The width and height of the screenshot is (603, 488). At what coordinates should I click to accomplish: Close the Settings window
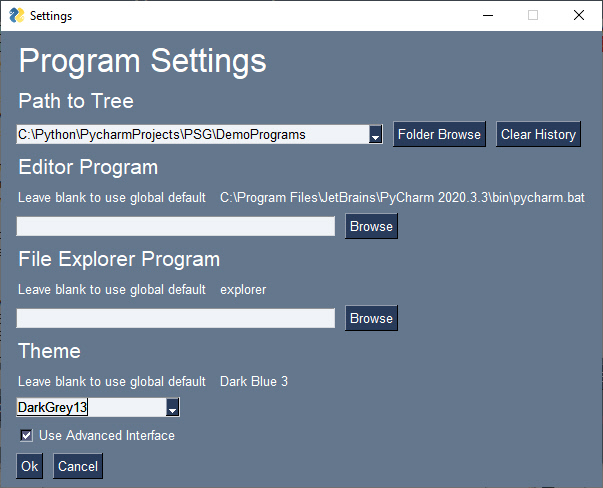(579, 15)
